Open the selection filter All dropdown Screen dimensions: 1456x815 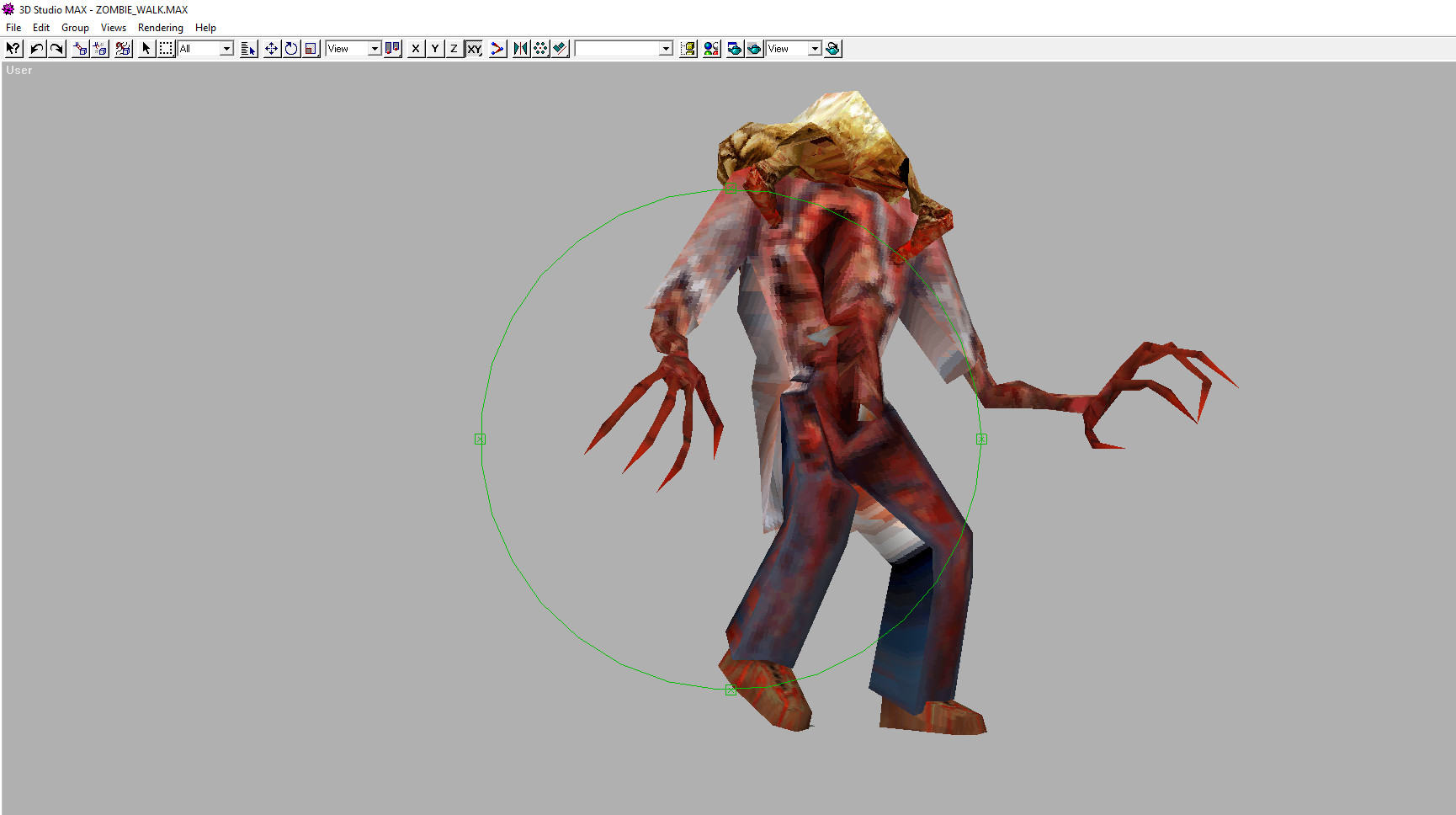[x=227, y=48]
